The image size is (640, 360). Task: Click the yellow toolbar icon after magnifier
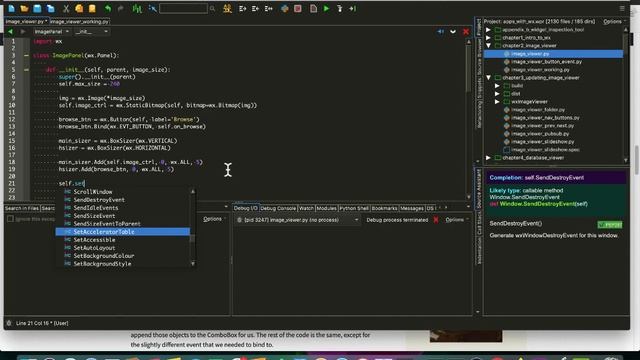(227, 8)
